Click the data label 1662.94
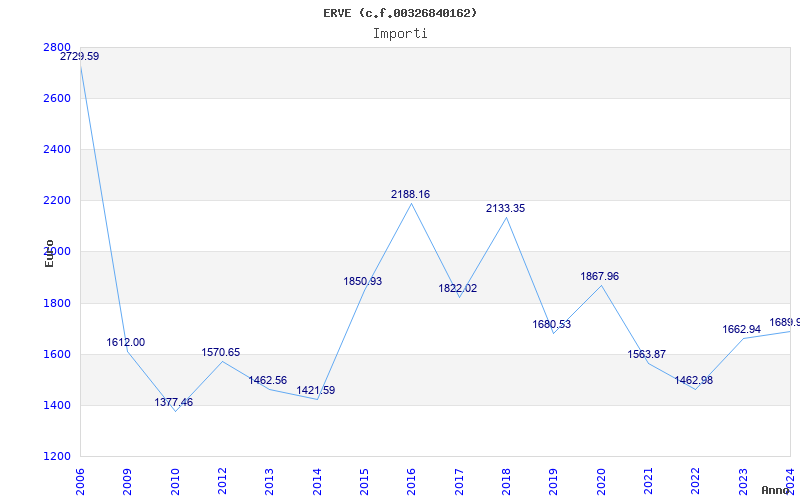The image size is (800, 500). [x=742, y=329]
